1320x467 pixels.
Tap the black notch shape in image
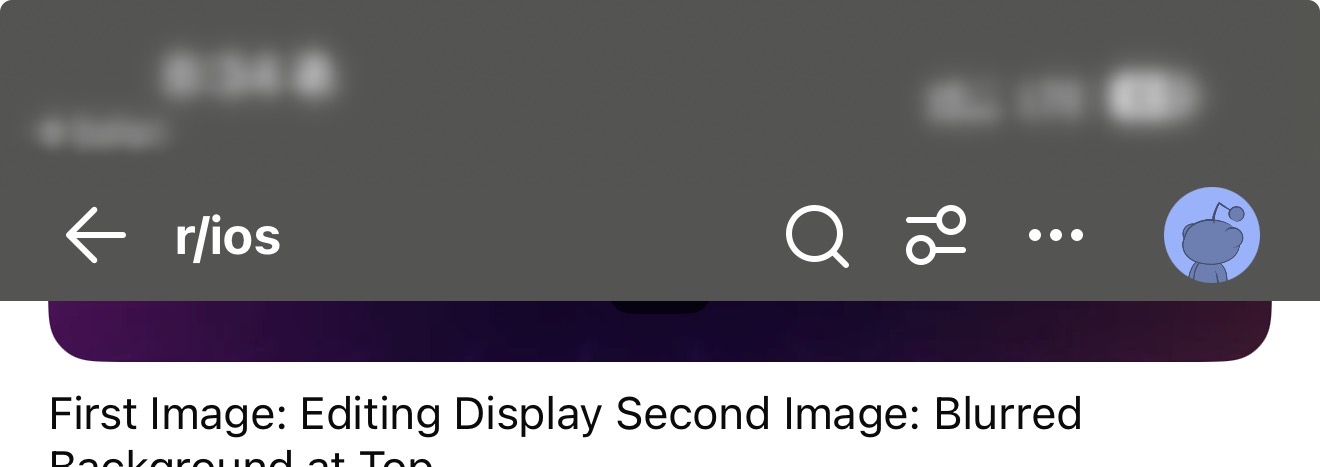coord(660,306)
